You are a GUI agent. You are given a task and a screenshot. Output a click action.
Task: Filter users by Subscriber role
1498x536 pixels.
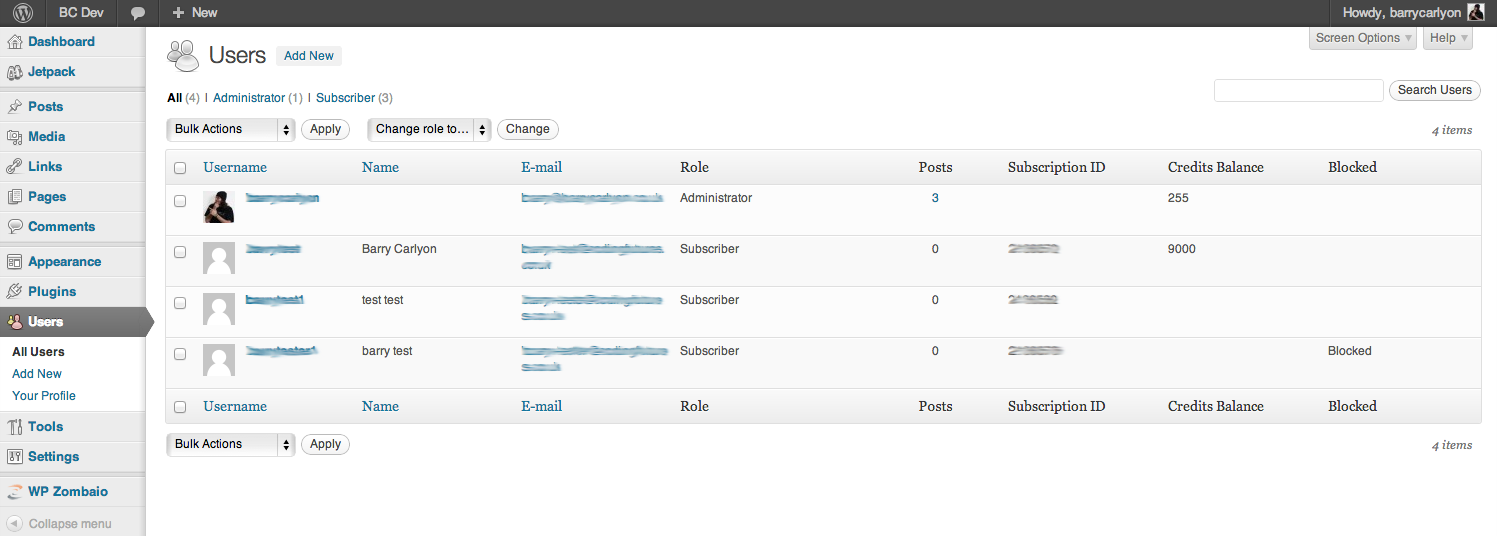pyautogui.click(x=345, y=98)
